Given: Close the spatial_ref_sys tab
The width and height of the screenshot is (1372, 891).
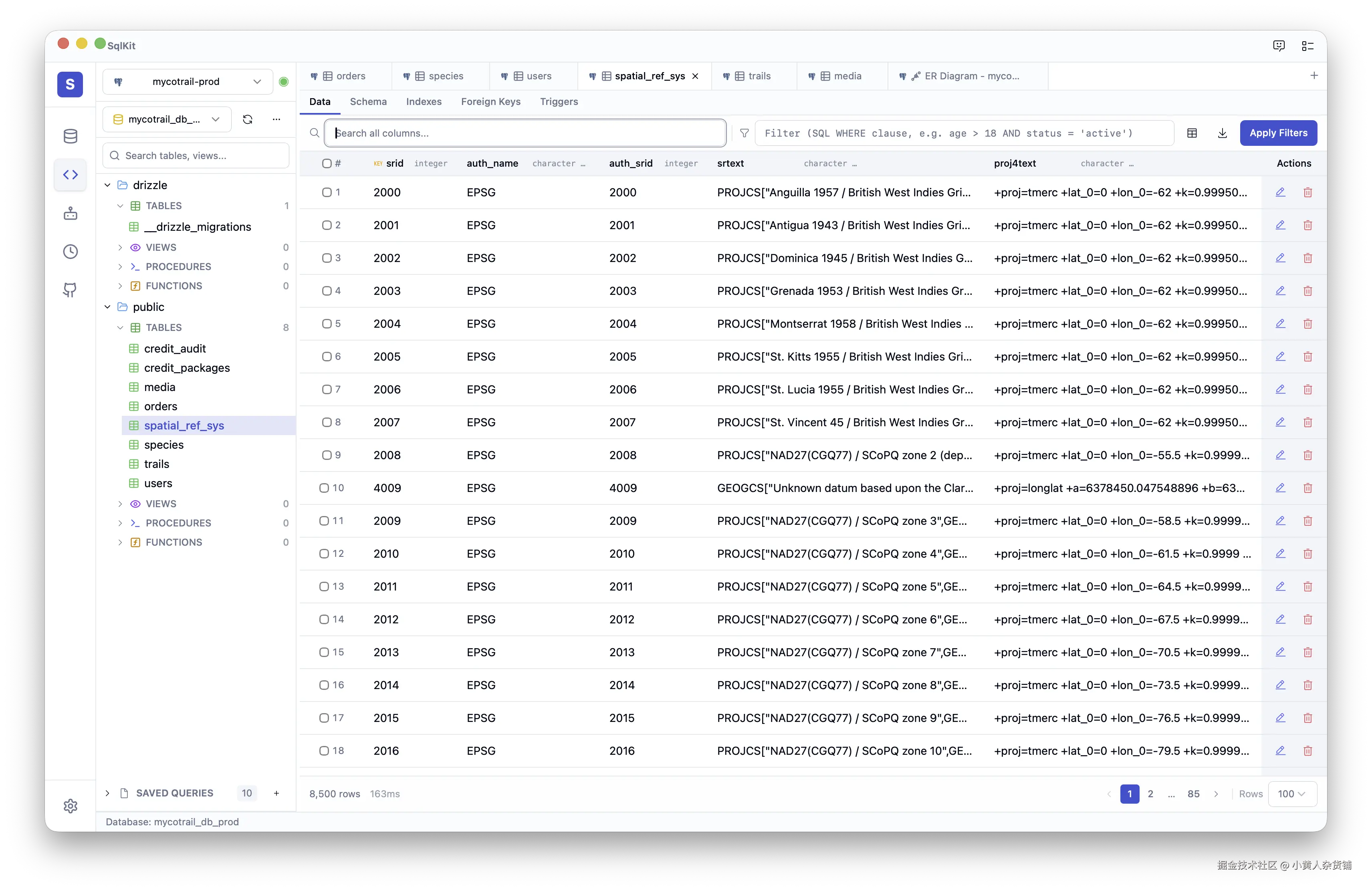Looking at the screenshot, I should coord(695,76).
